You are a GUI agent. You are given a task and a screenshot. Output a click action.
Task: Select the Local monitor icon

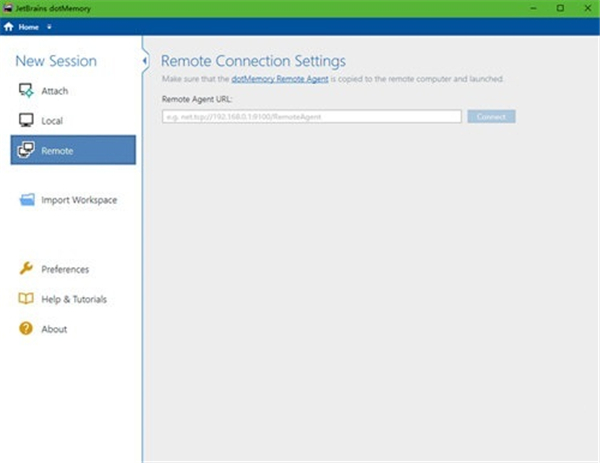26,120
